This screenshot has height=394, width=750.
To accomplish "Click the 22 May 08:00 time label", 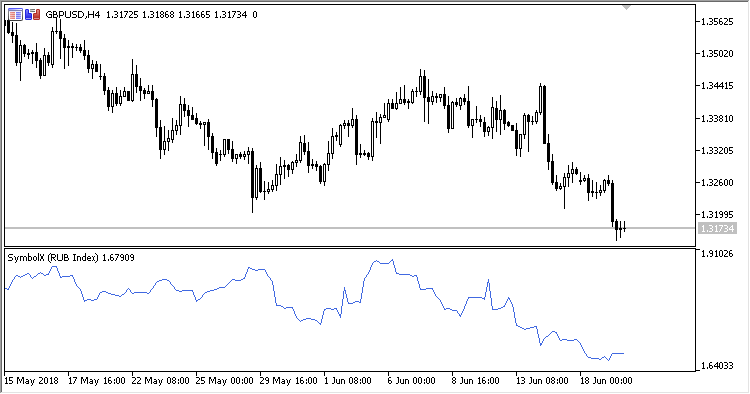I will pos(161,381).
